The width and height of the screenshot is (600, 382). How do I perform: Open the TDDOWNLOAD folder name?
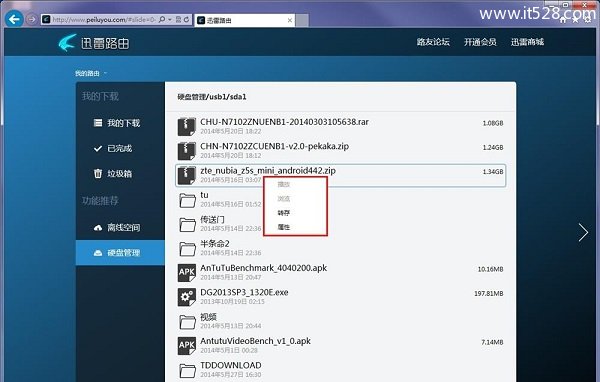231,365
